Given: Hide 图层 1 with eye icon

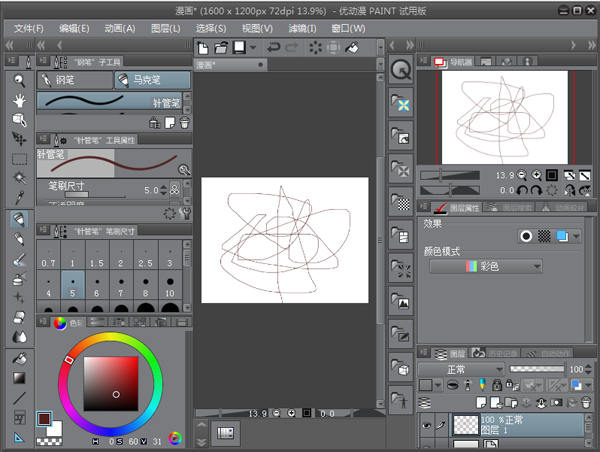Looking at the screenshot, I should point(427,423).
